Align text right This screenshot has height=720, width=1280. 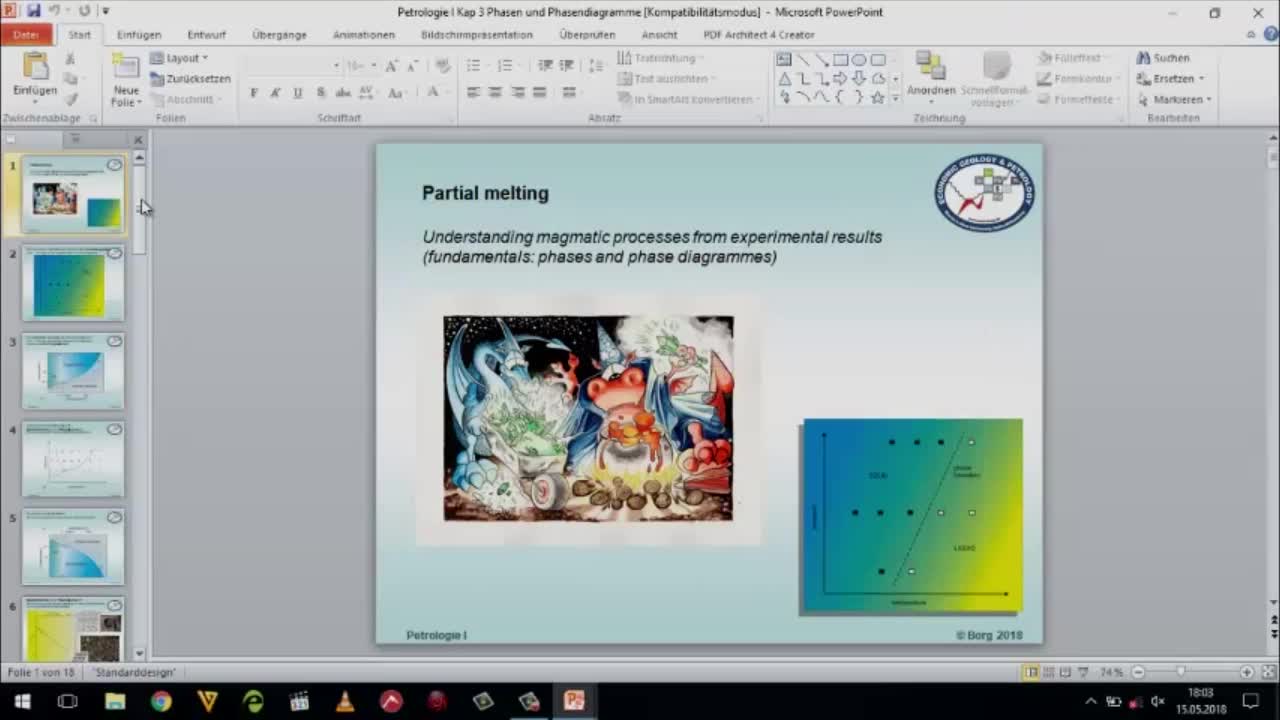click(x=517, y=93)
